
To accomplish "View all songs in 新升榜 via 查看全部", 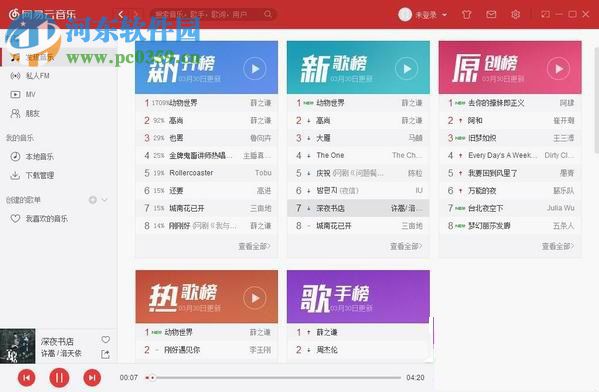I will coord(254,246).
